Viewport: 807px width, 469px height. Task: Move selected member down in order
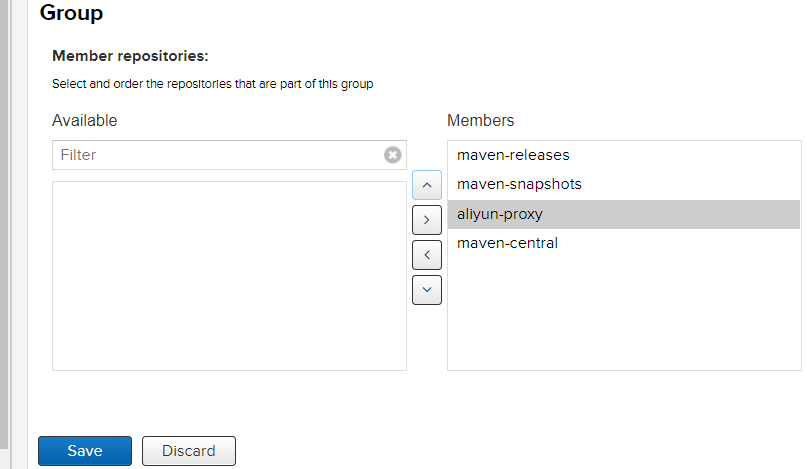point(427,289)
